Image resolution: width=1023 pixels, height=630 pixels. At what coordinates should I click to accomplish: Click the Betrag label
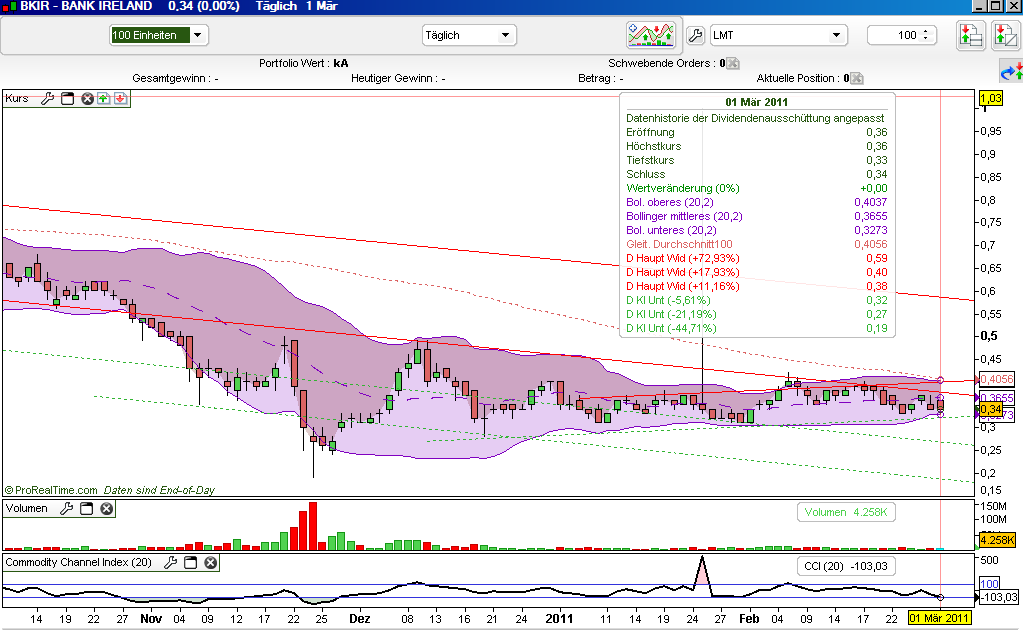click(x=600, y=78)
